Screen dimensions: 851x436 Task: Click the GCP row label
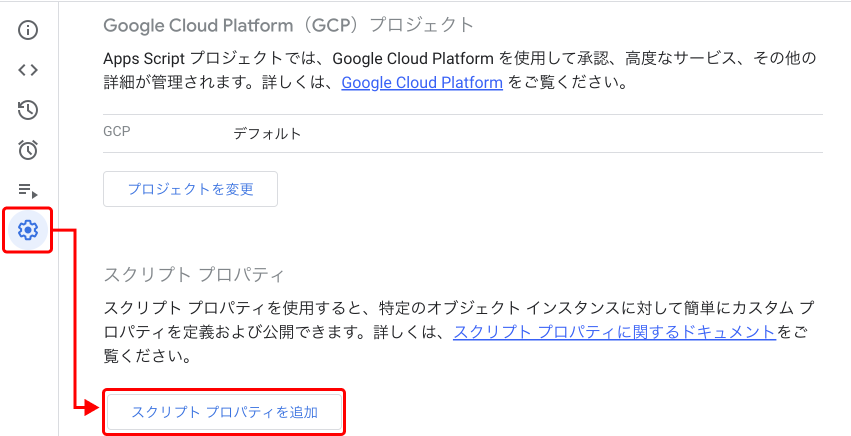pos(117,132)
